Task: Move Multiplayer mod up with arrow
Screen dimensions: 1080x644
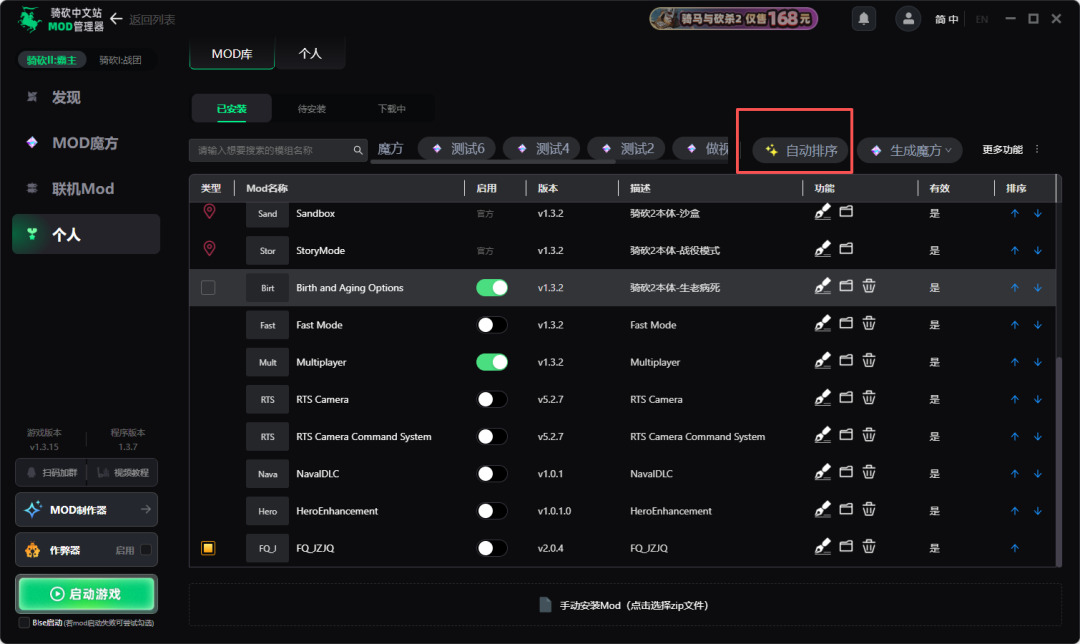Action: click(x=1015, y=362)
